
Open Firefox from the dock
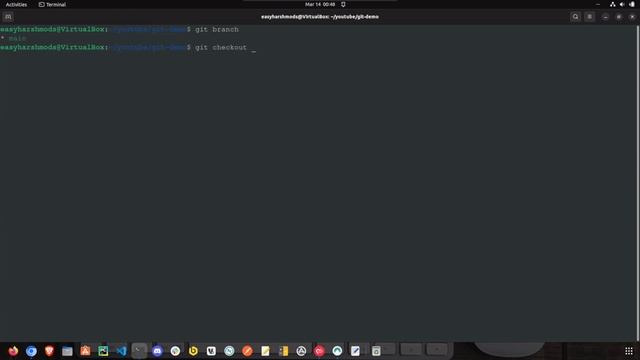pyautogui.click(x=13, y=351)
